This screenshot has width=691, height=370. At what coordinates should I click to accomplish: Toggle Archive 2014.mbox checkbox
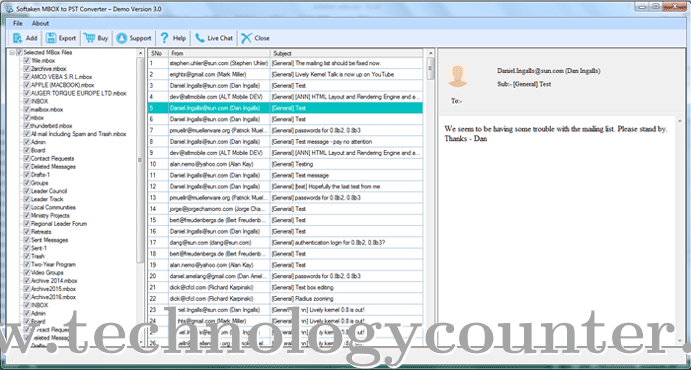point(27,281)
